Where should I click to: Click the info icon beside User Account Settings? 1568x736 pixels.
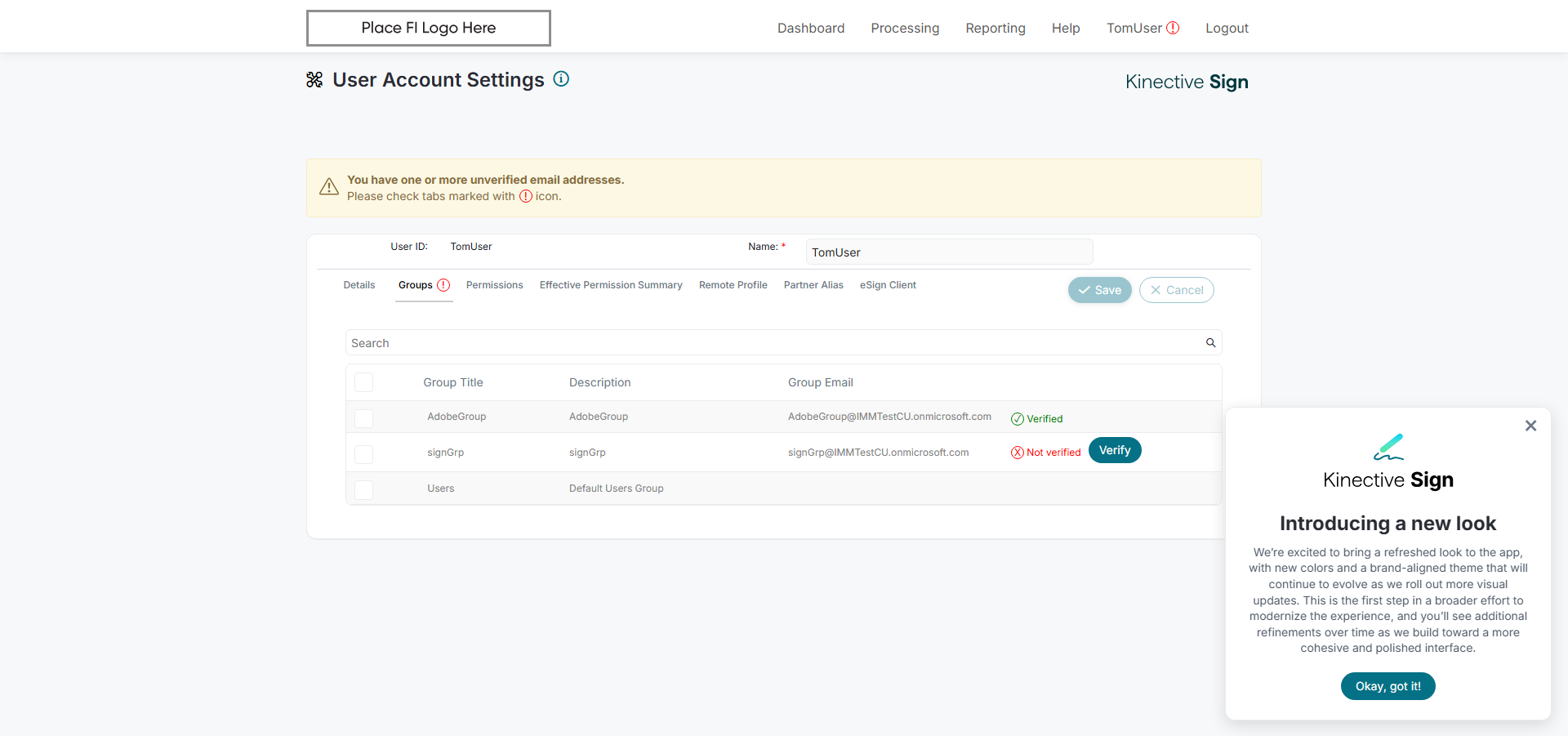(x=561, y=79)
